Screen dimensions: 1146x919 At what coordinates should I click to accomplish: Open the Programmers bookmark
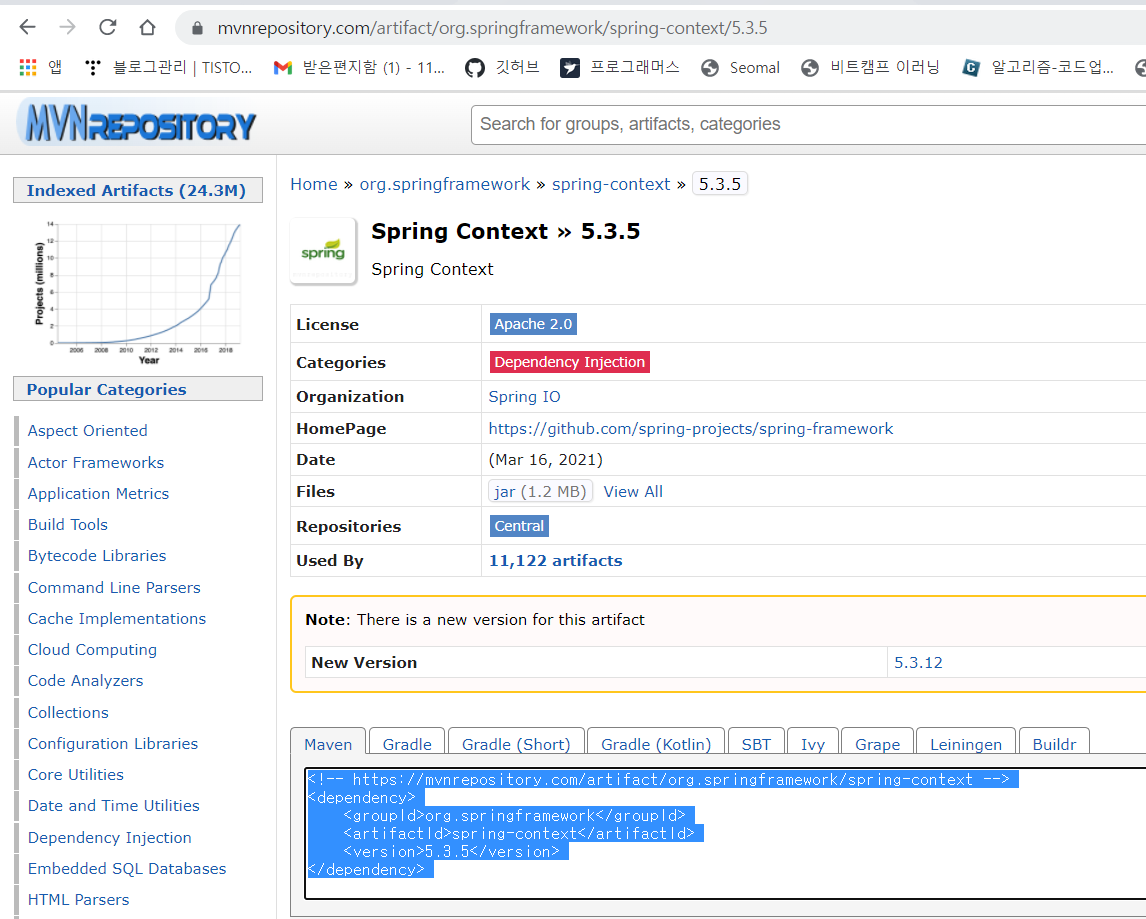620,67
